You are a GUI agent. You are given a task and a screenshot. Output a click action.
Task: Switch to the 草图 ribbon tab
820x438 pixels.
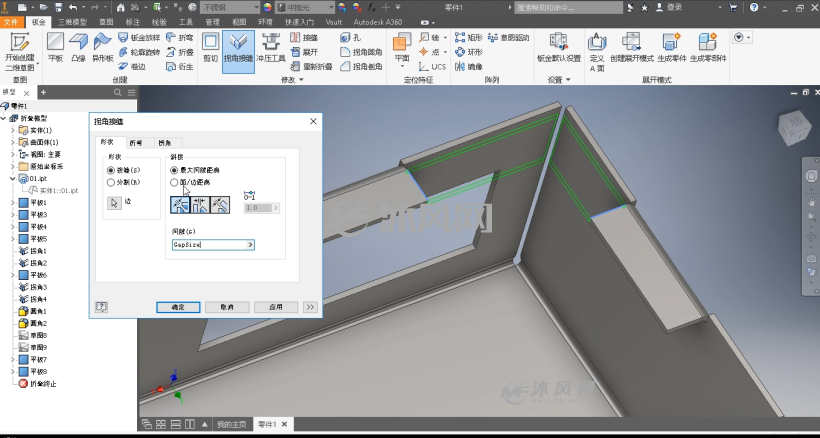(106, 22)
